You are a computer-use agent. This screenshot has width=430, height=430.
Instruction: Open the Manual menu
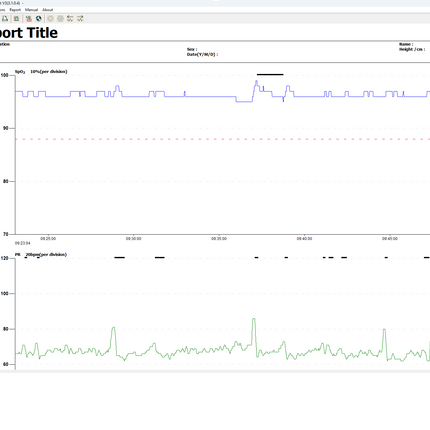(31, 10)
